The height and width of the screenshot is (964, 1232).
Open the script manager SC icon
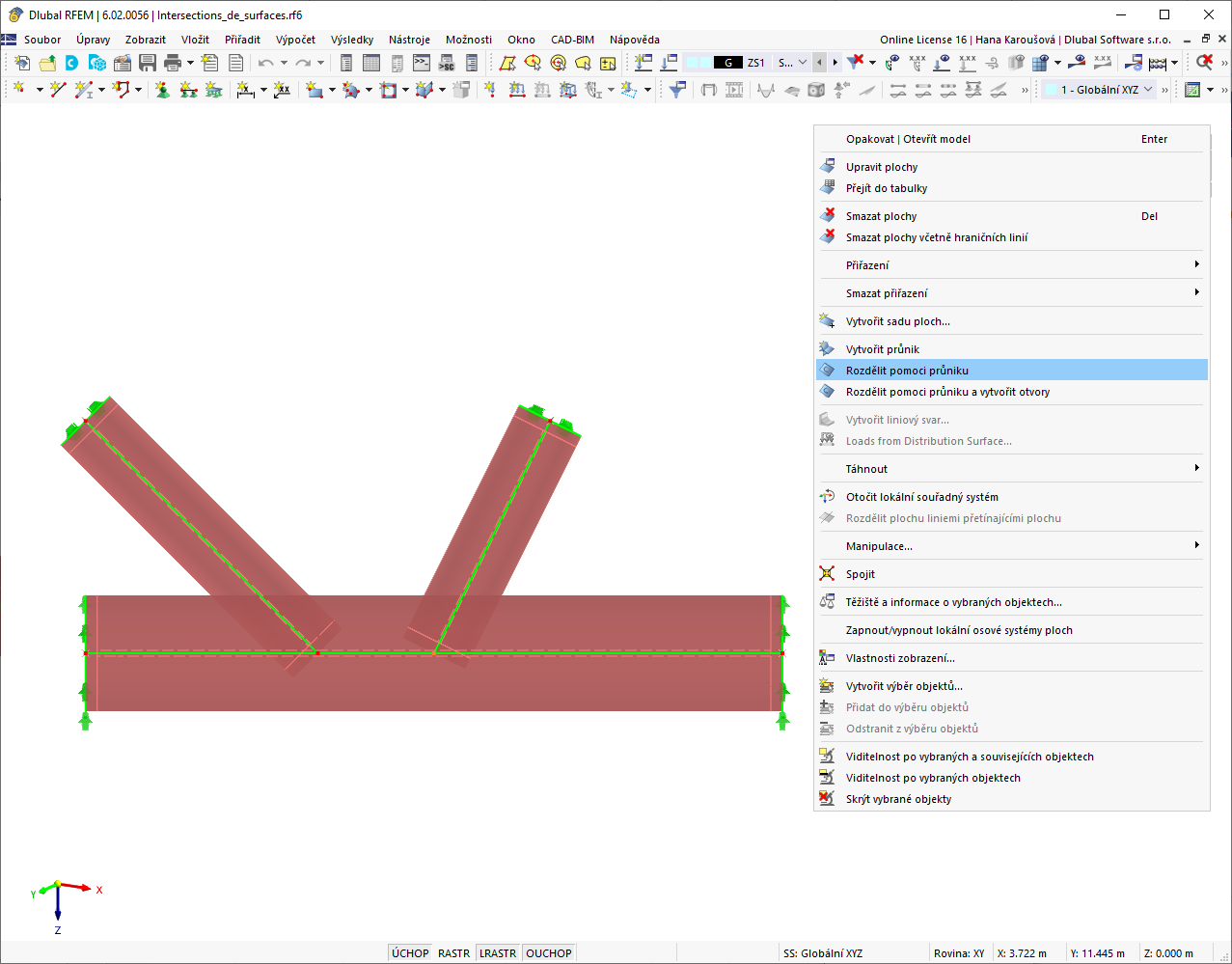[x=447, y=63]
